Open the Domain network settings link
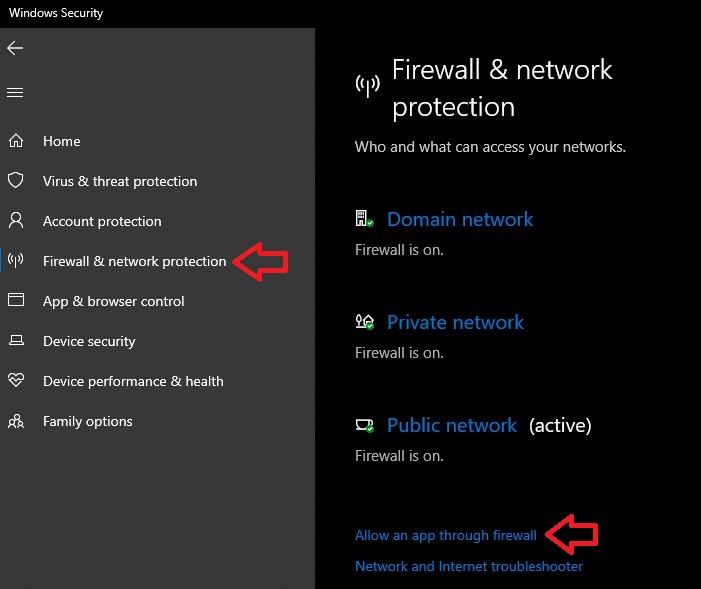Image resolution: width=701 pixels, height=589 pixels. (460, 219)
